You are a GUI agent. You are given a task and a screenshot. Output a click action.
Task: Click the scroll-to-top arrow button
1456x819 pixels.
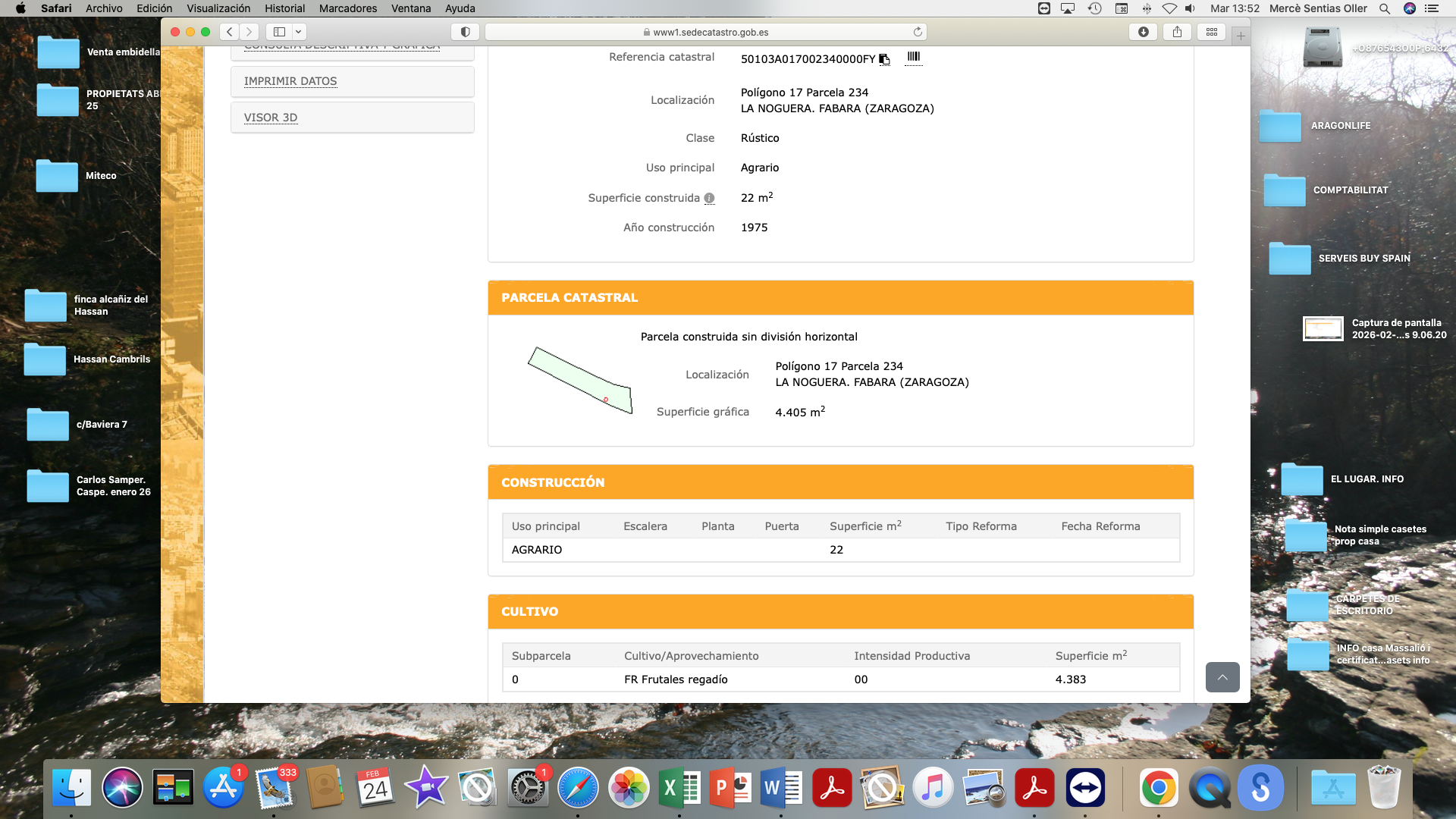point(1222,676)
